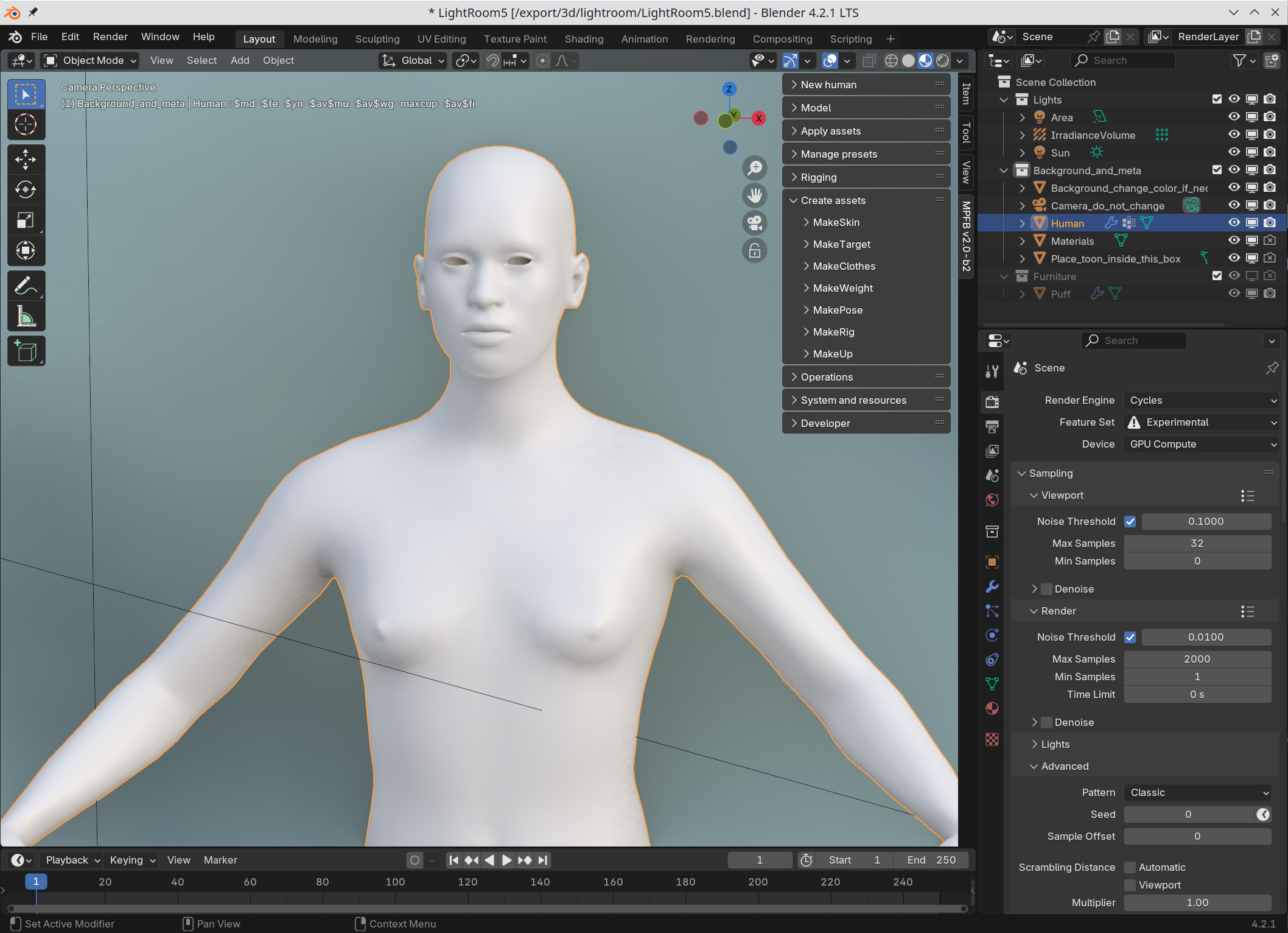Uncheck the Furniture collection checkbox
The image size is (1288, 933).
(x=1217, y=276)
